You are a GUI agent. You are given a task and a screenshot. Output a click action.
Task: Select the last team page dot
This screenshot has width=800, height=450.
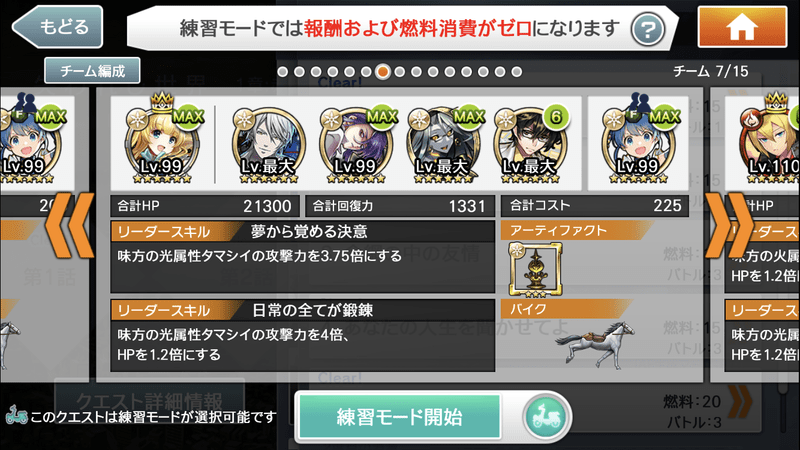[x=517, y=72]
